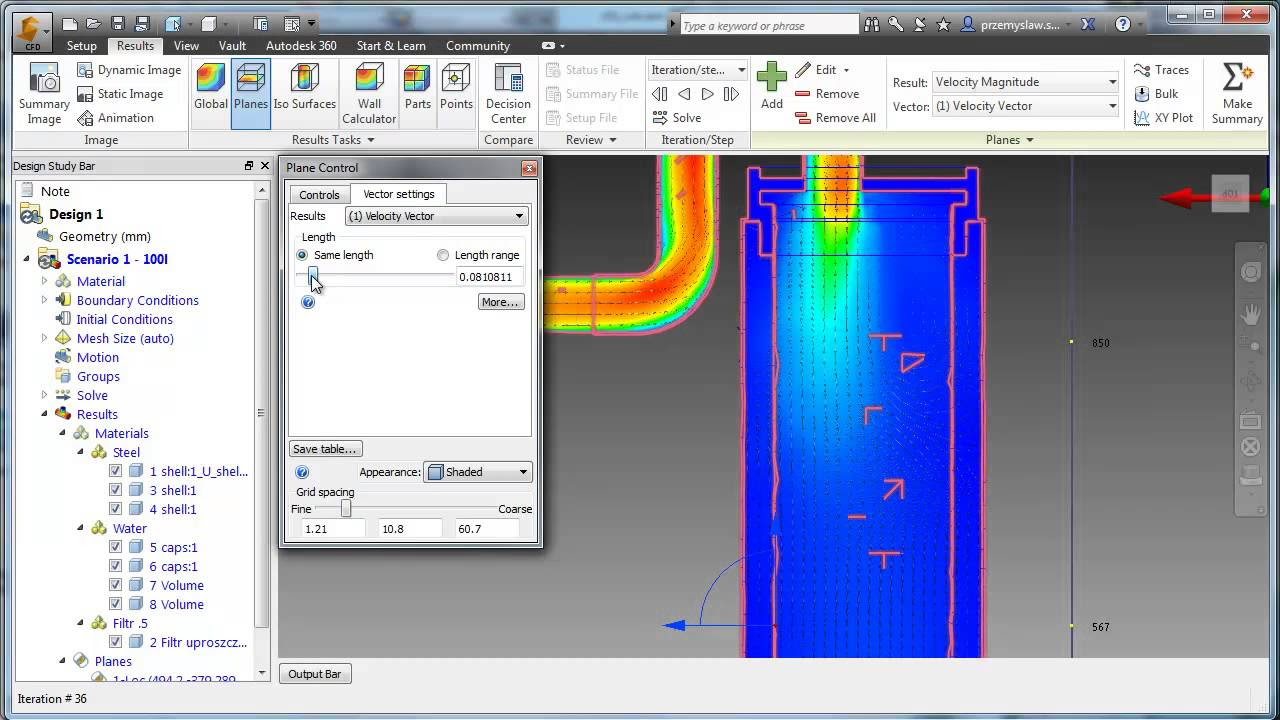Open the Velocity Magnitude result dropdown
The image size is (1280, 720).
1025,82
